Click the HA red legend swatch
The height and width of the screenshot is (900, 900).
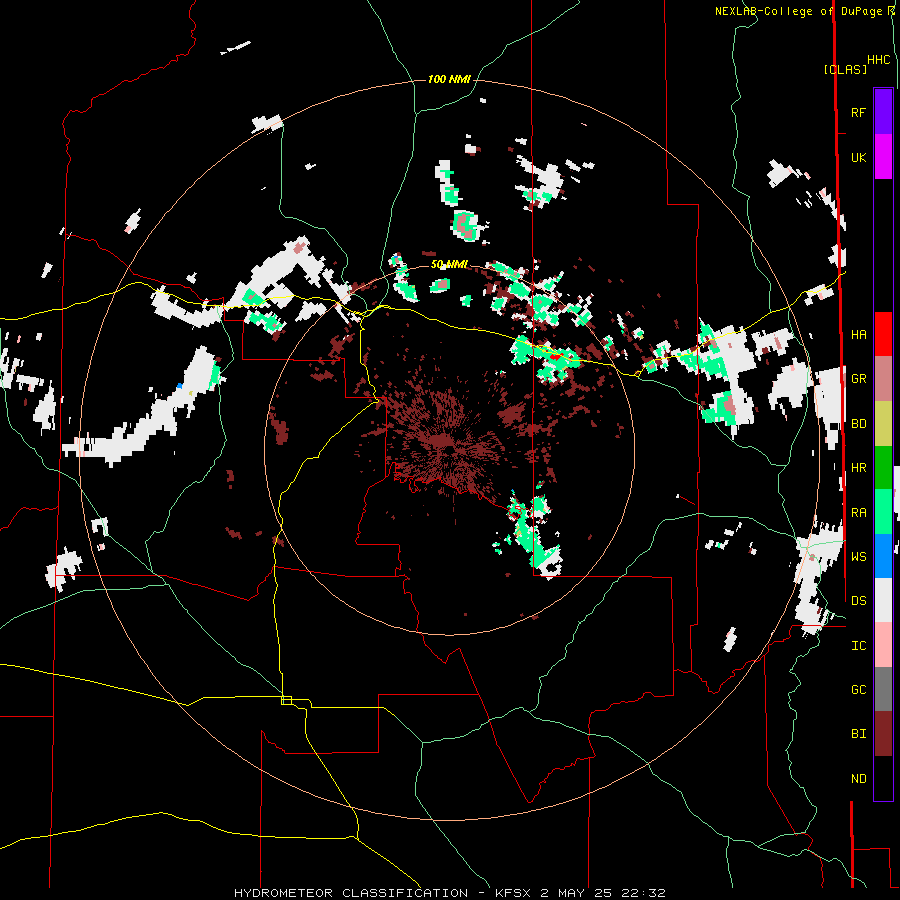[x=883, y=334]
